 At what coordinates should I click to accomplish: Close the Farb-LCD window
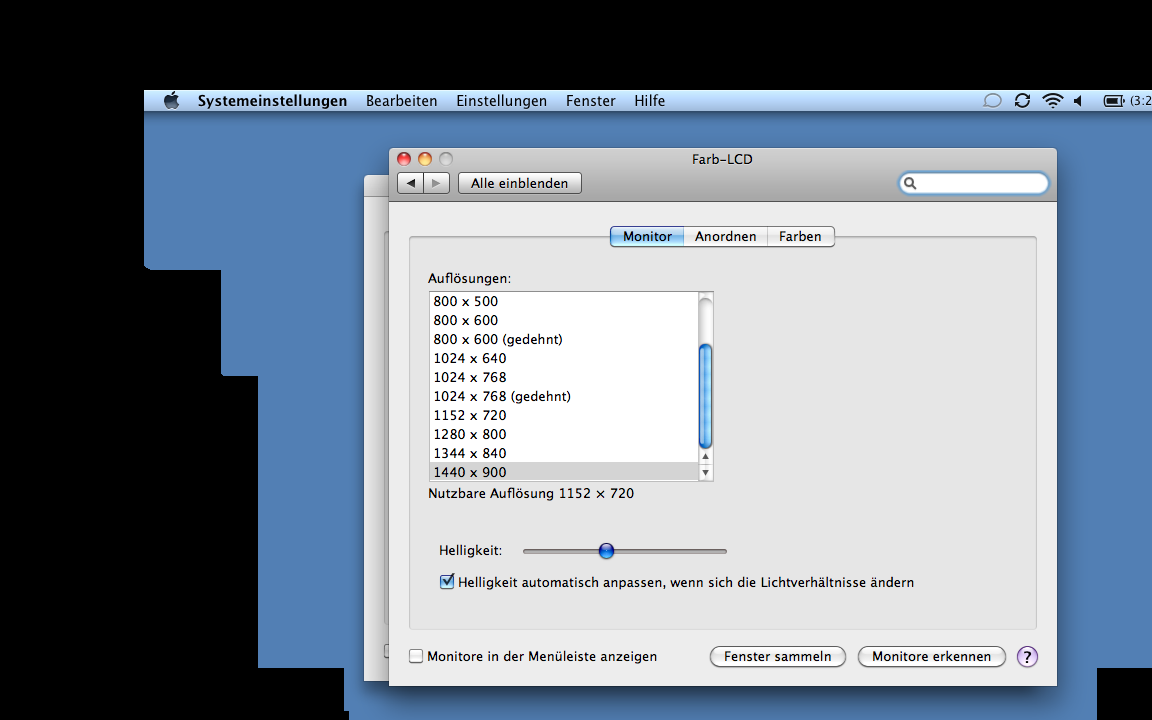click(x=404, y=159)
